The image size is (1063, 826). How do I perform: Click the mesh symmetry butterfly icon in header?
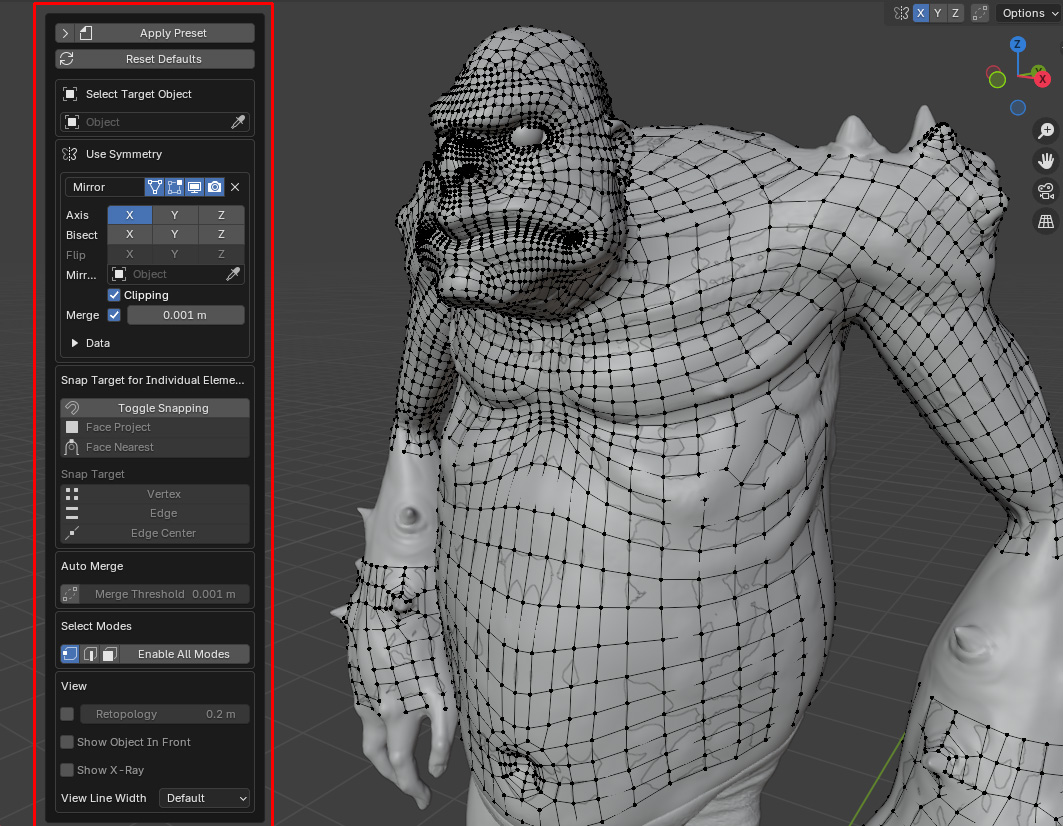(901, 13)
